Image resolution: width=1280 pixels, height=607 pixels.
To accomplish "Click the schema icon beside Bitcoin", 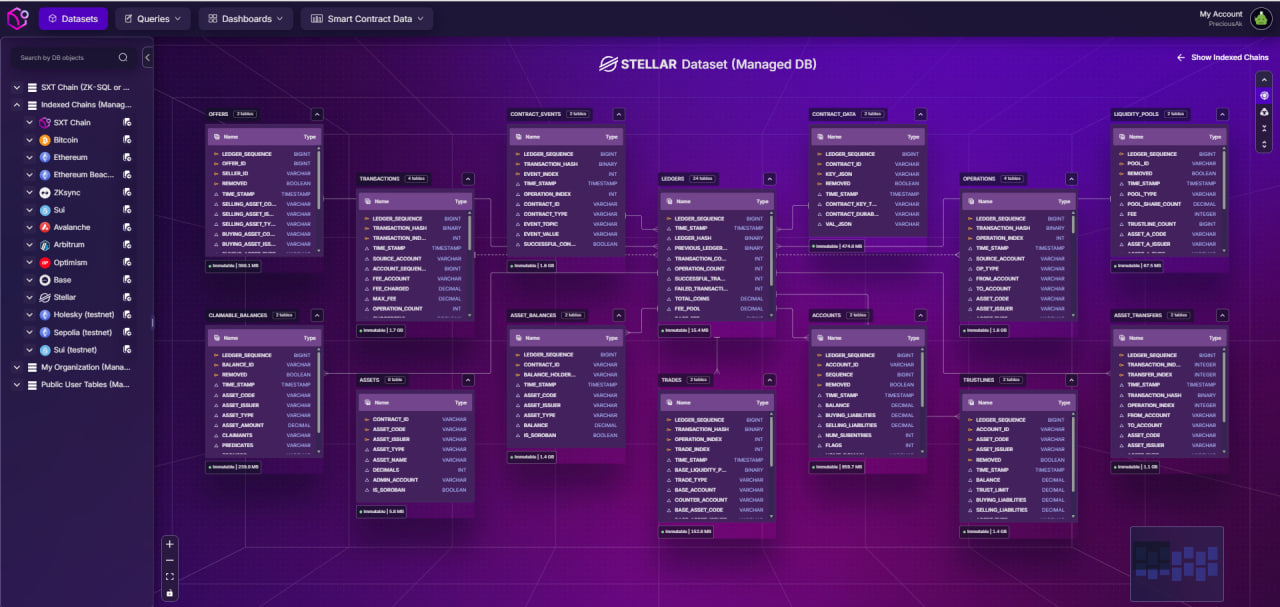I will point(128,140).
